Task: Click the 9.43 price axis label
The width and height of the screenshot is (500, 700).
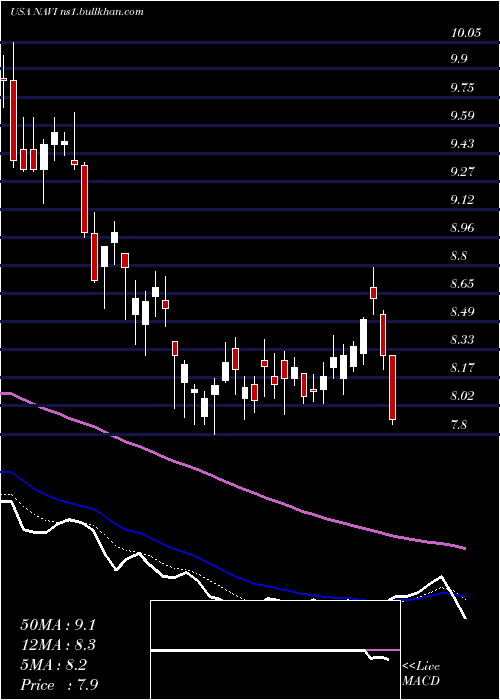Action: pyautogui.click(x=462, y=143)
